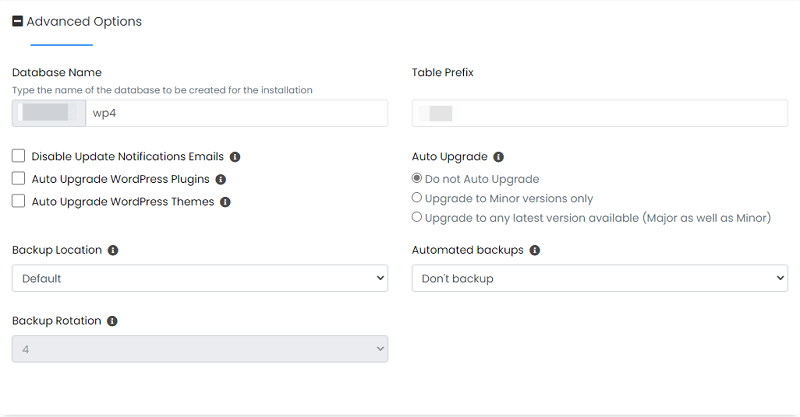The image size is (800, 417).
Task: Select the Do not Auto Upgrade option
Action: tap(417, 179)
